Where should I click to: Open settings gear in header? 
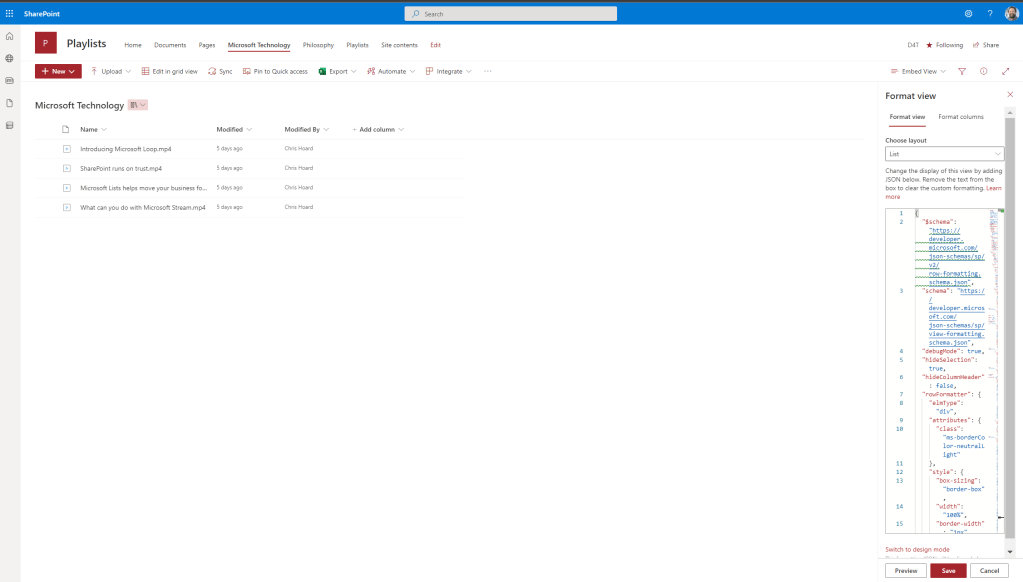[x=968, y=13]
